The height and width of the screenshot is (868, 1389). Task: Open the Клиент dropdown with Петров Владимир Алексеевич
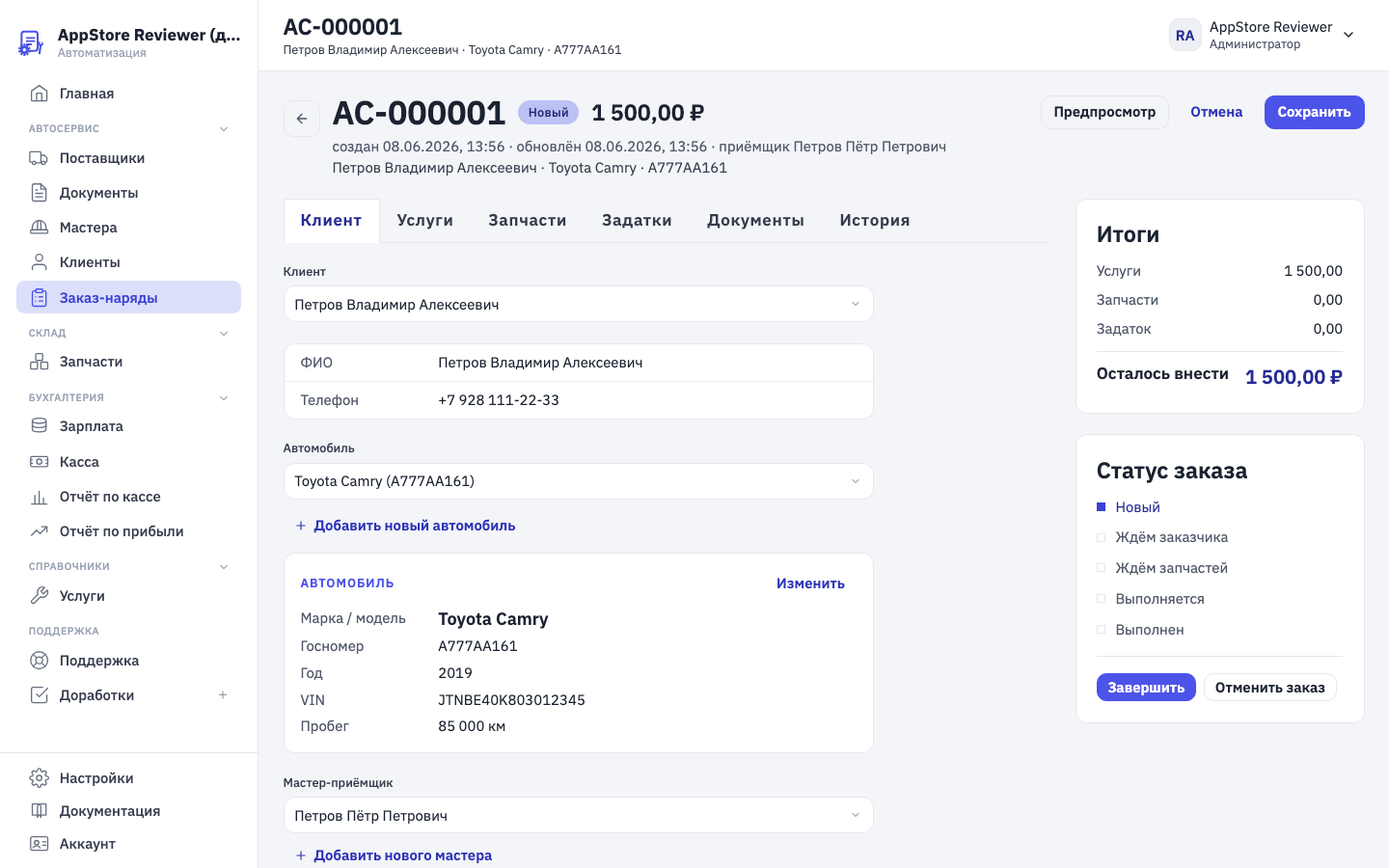click(579, 305)
